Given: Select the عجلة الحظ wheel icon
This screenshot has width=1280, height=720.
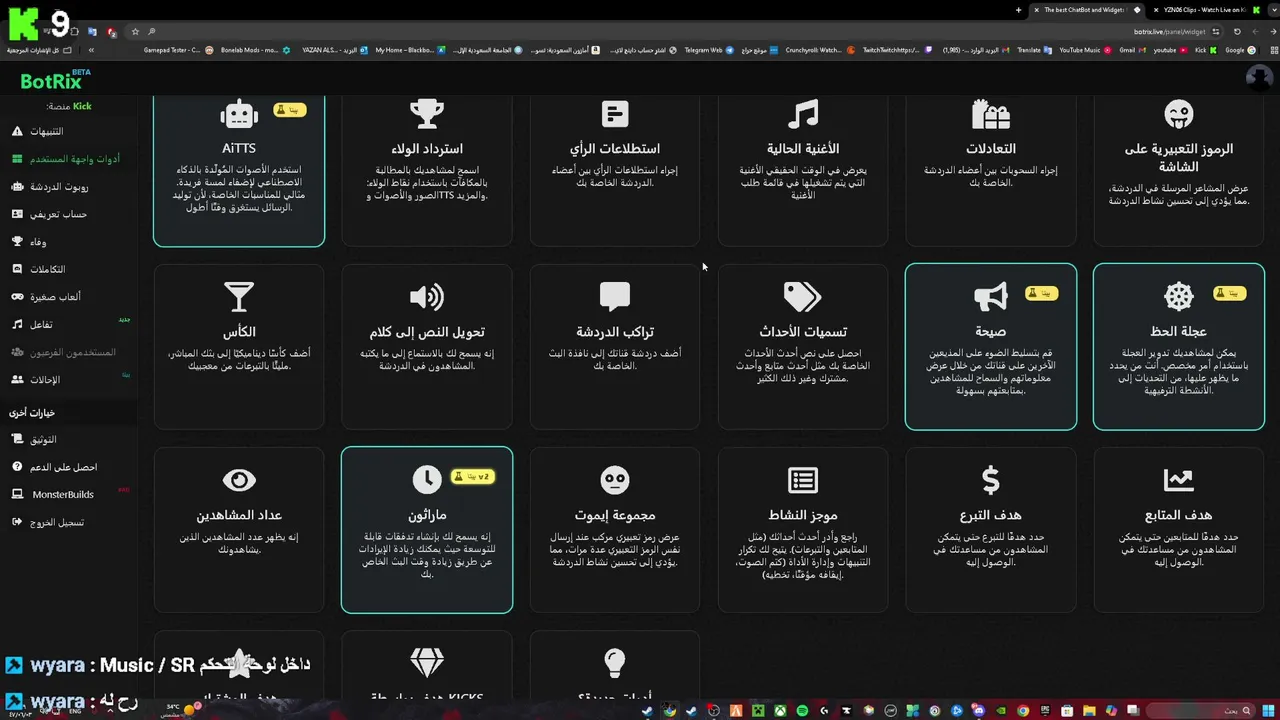Looking at the screenshot, I should coord(1179,297).
